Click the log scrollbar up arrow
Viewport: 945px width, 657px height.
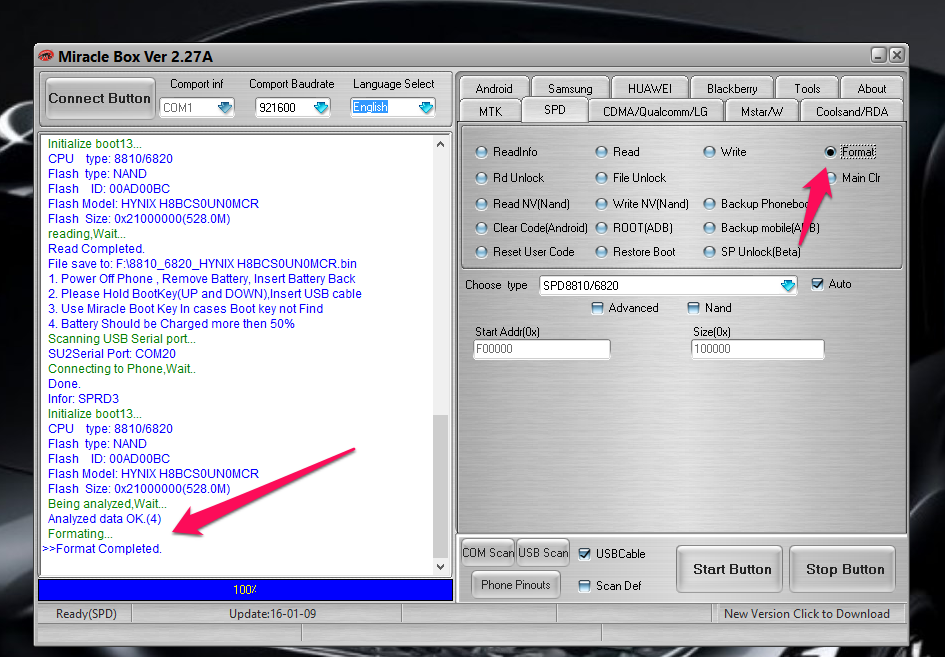[441, 144]
